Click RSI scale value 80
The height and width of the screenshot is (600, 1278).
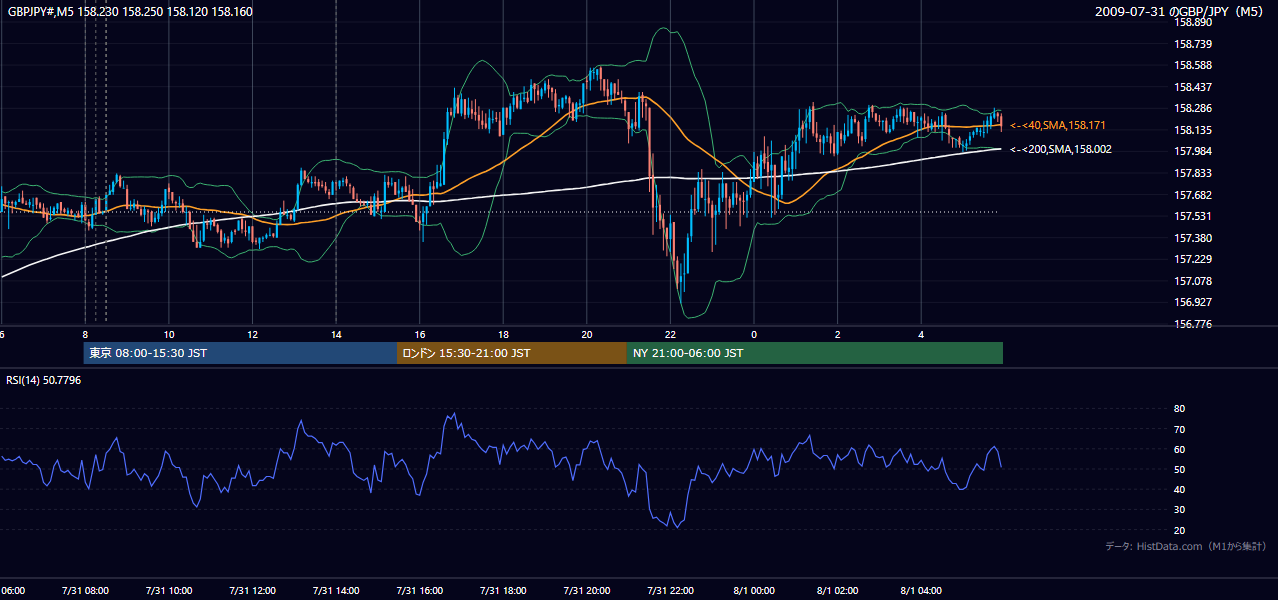[x=1179, y=409]
